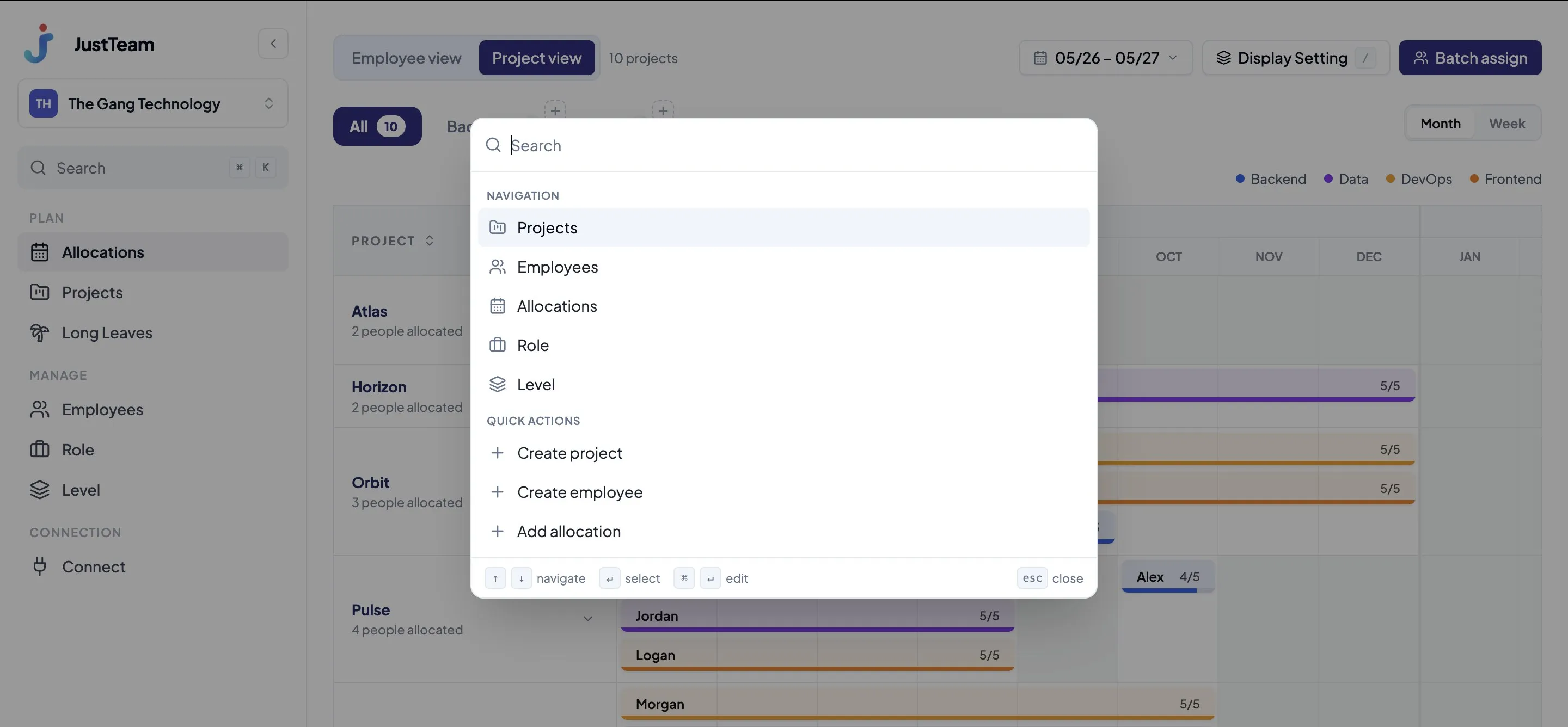The image size is (1568, 727).
Task: Click the sidebar Projects folder icon
Action: [x=40, y=292]
